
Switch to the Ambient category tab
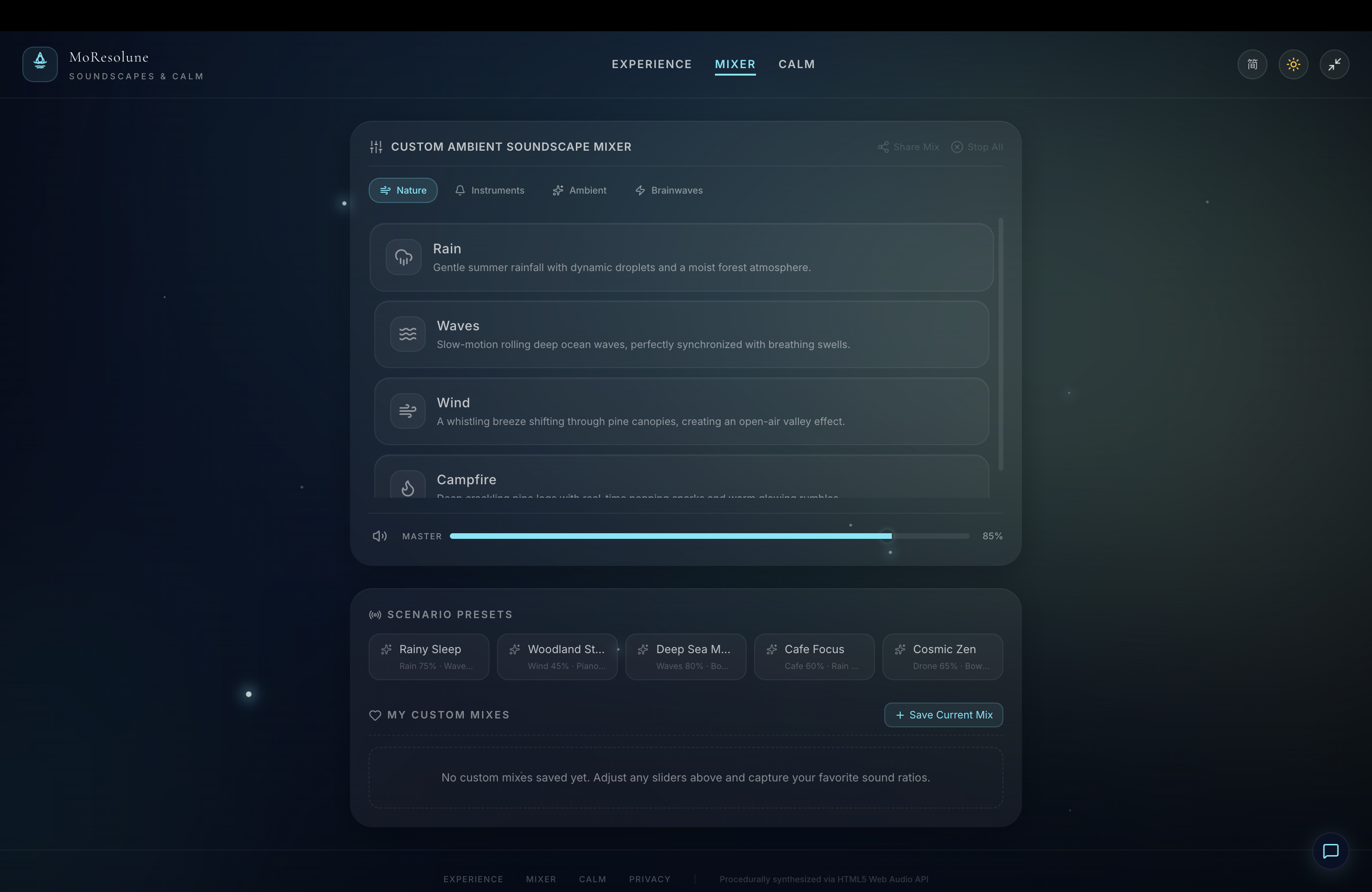coord(579,190)
